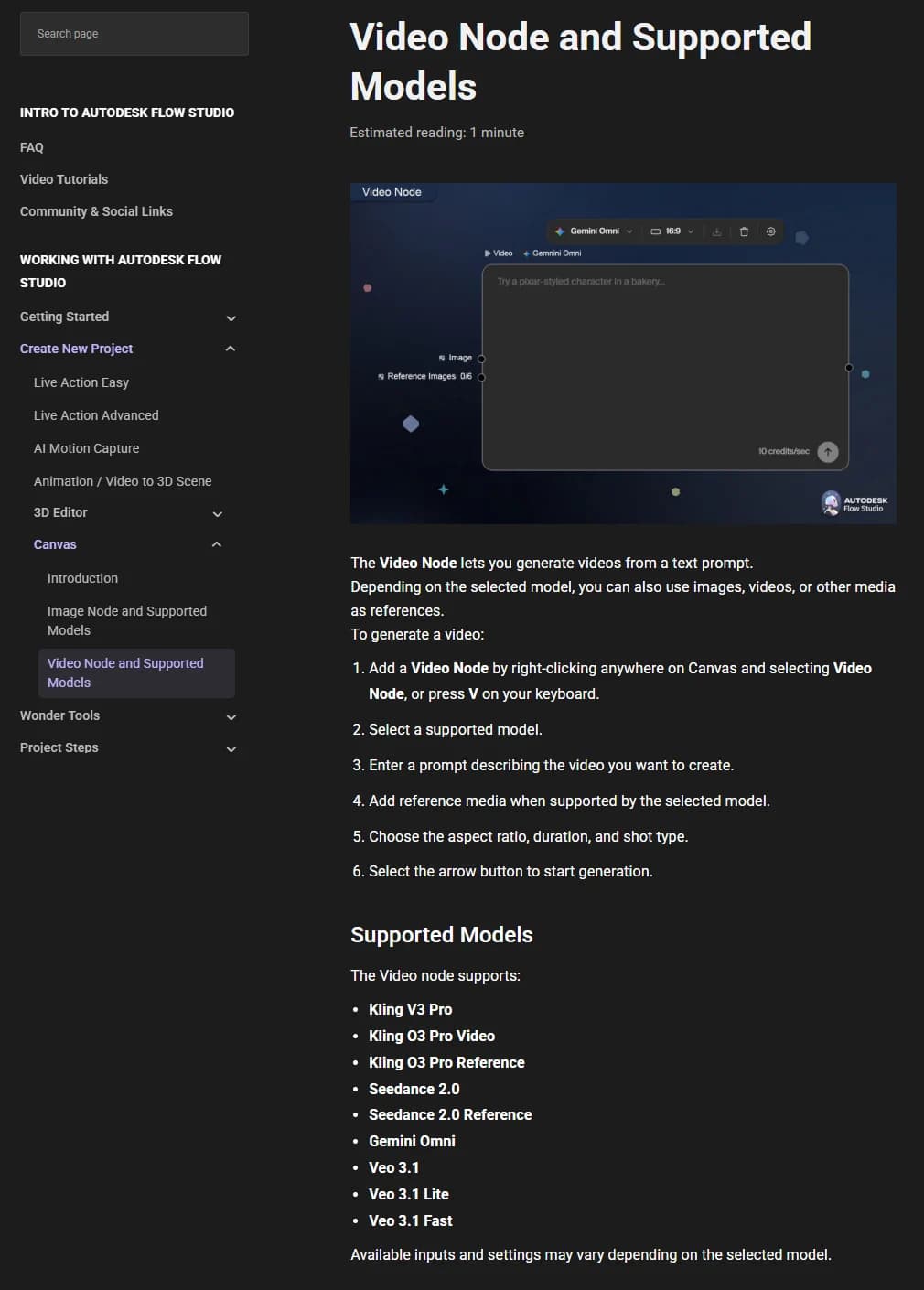Click the Search page input field

(134, 34)
